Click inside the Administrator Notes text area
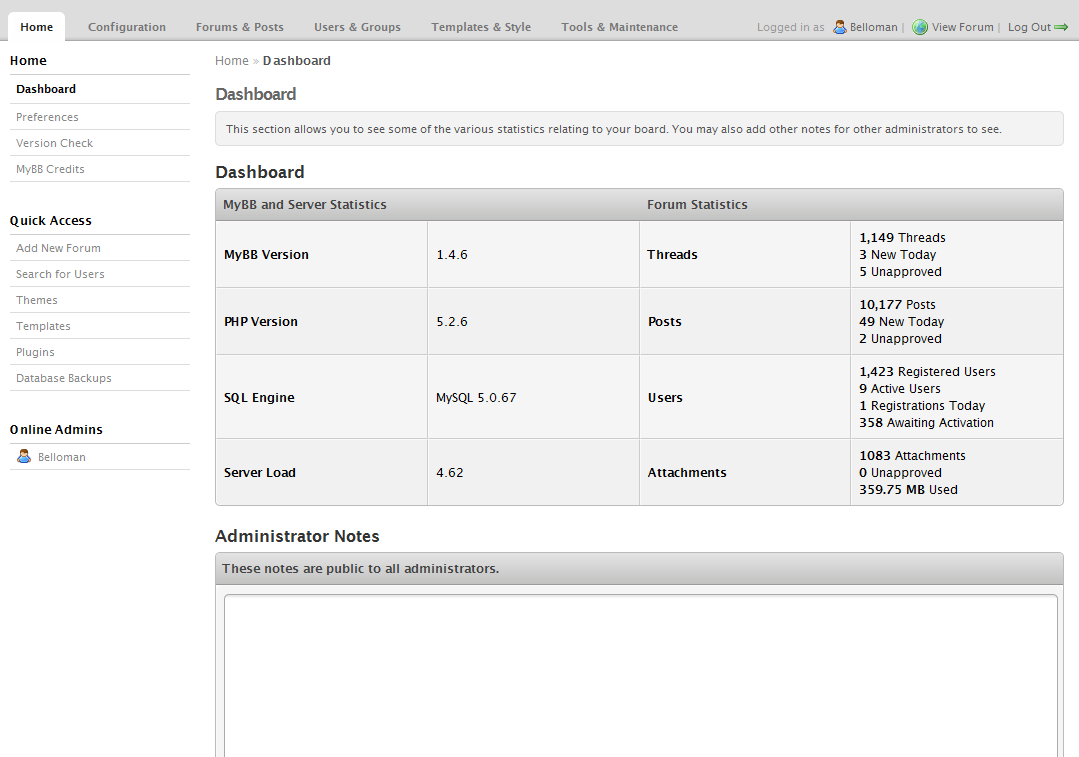 [x=640, y=675]
